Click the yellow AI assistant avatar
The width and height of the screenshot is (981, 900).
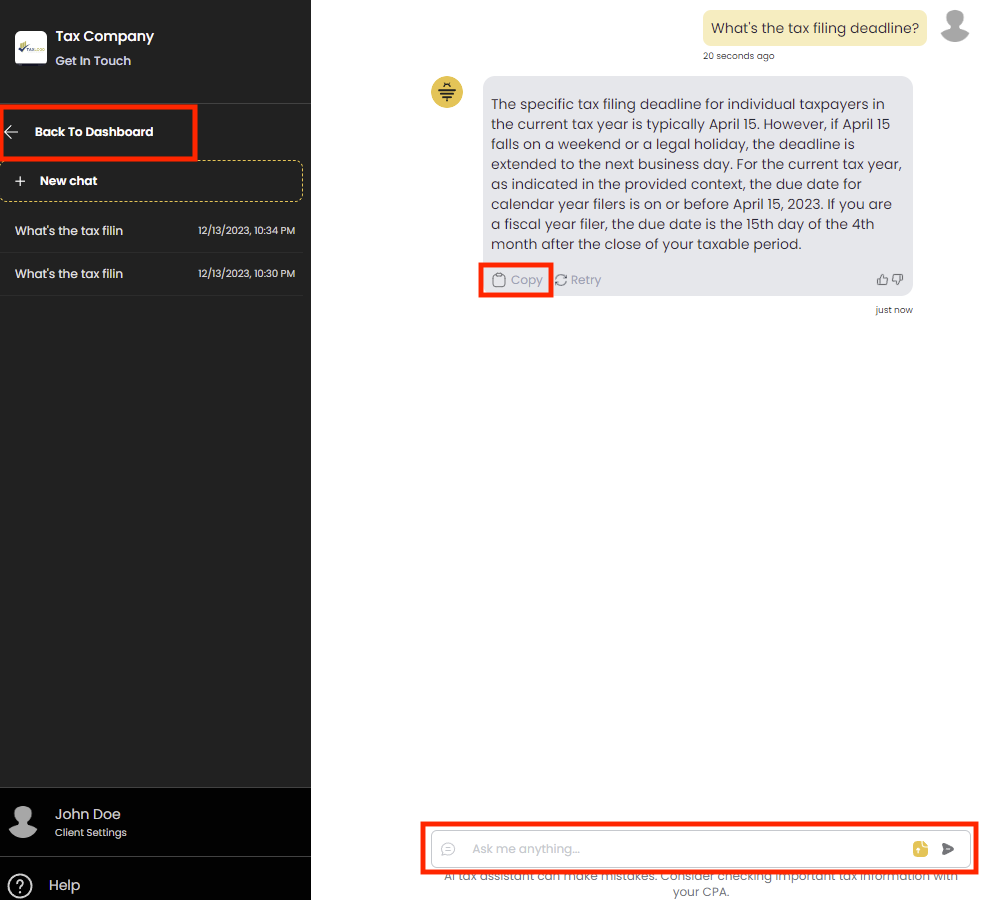click(447, 92)
